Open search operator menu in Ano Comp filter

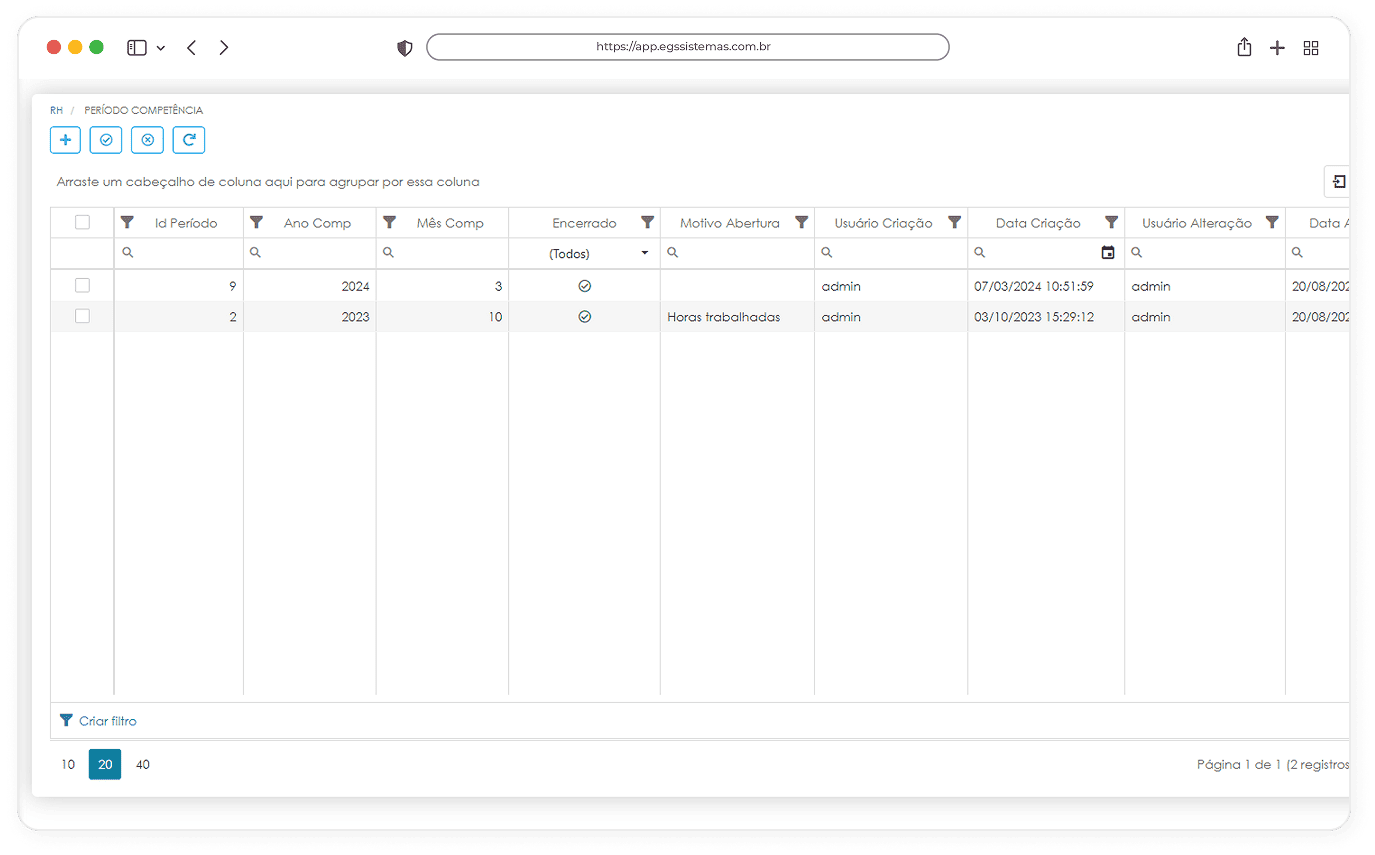(256, 253)
